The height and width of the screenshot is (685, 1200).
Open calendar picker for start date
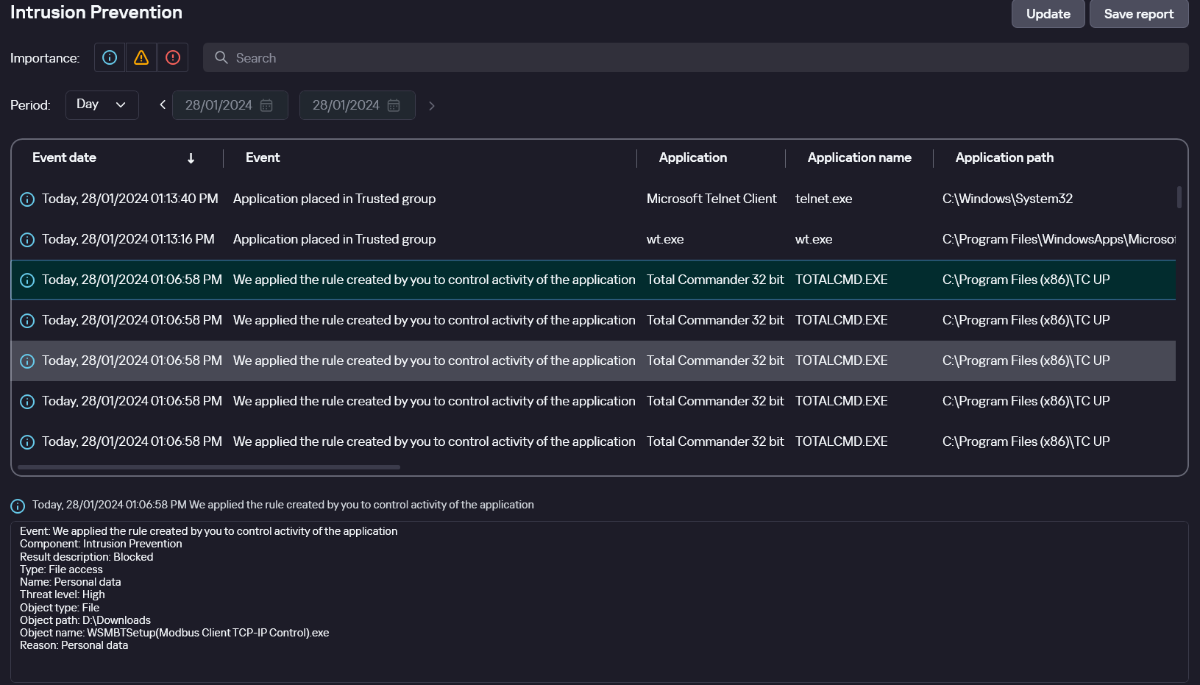tap(266, 105)
